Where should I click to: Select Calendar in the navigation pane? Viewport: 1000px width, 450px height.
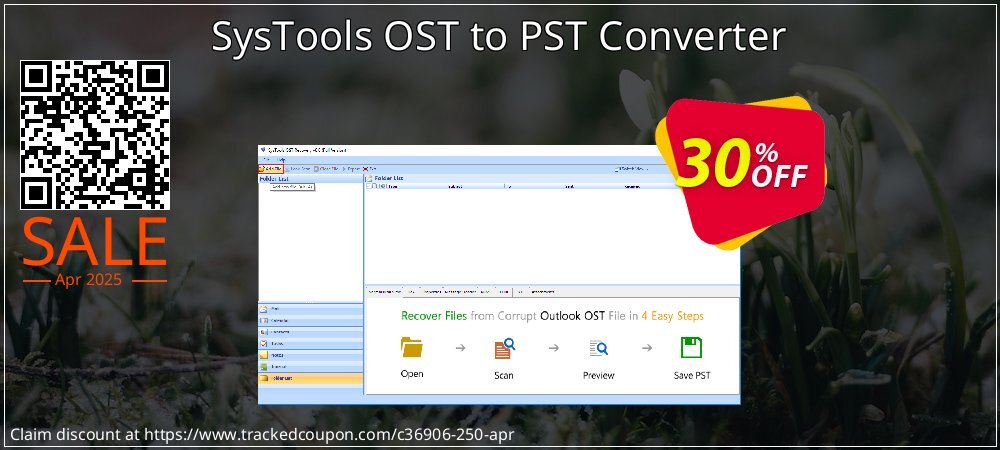coord(311,320)
